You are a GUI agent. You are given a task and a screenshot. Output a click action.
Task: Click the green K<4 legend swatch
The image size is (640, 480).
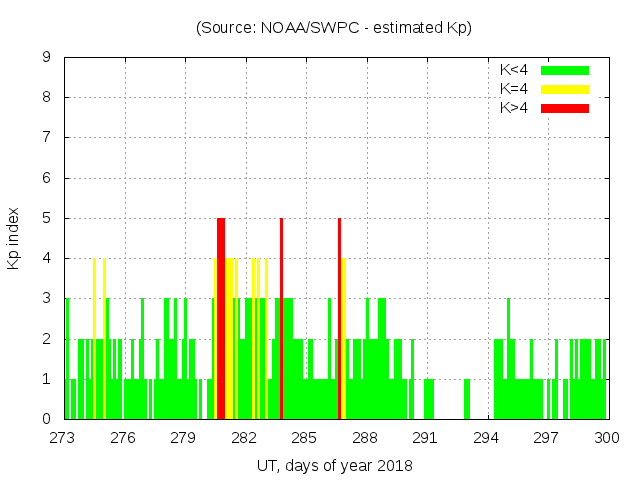tap(565, 70)
